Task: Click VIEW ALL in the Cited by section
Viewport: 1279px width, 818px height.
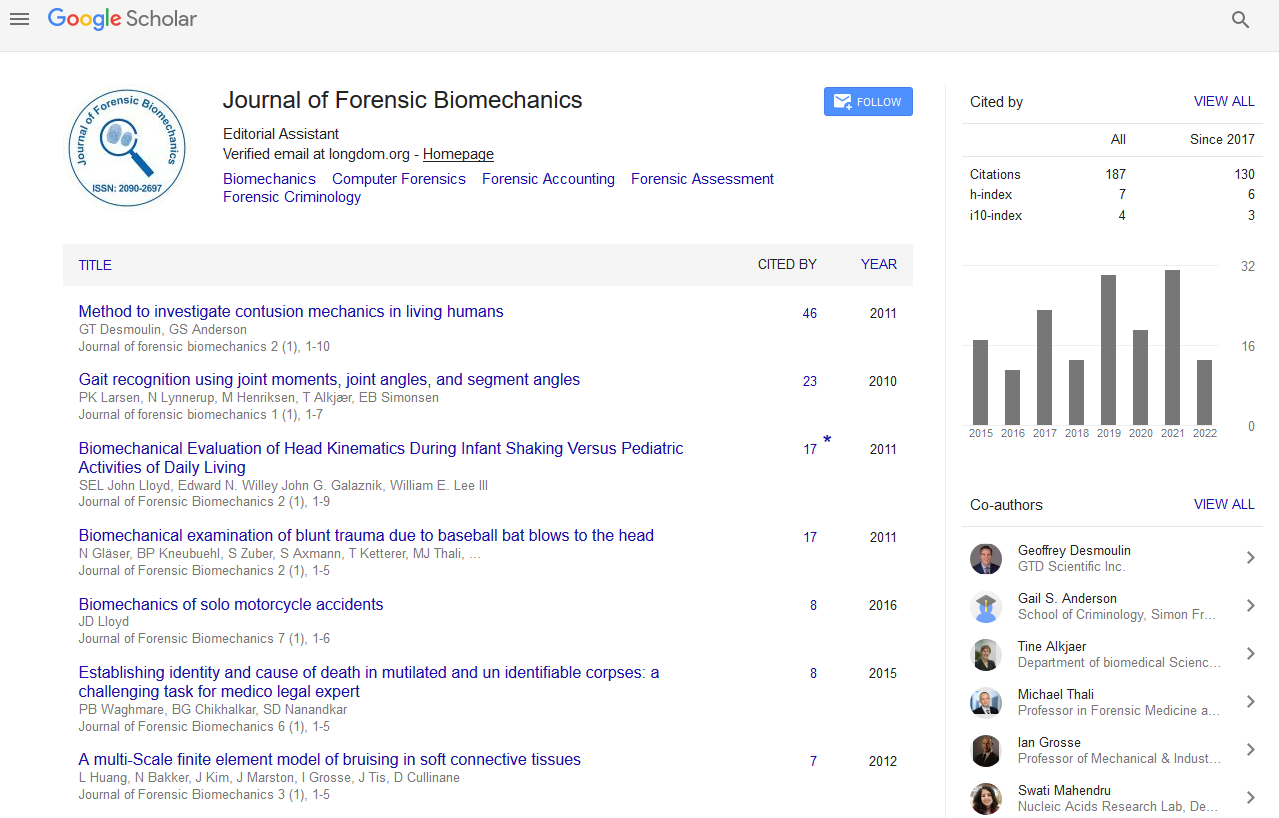Action: (1224, 102)
